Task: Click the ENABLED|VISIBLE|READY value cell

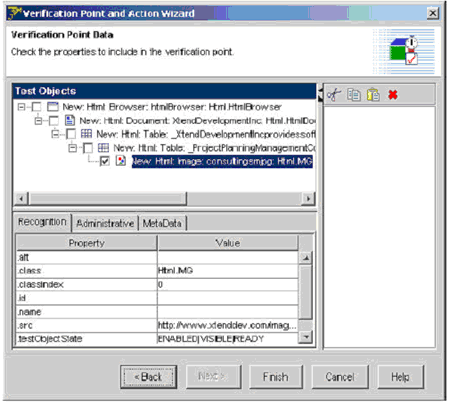Action: [228, 339]
